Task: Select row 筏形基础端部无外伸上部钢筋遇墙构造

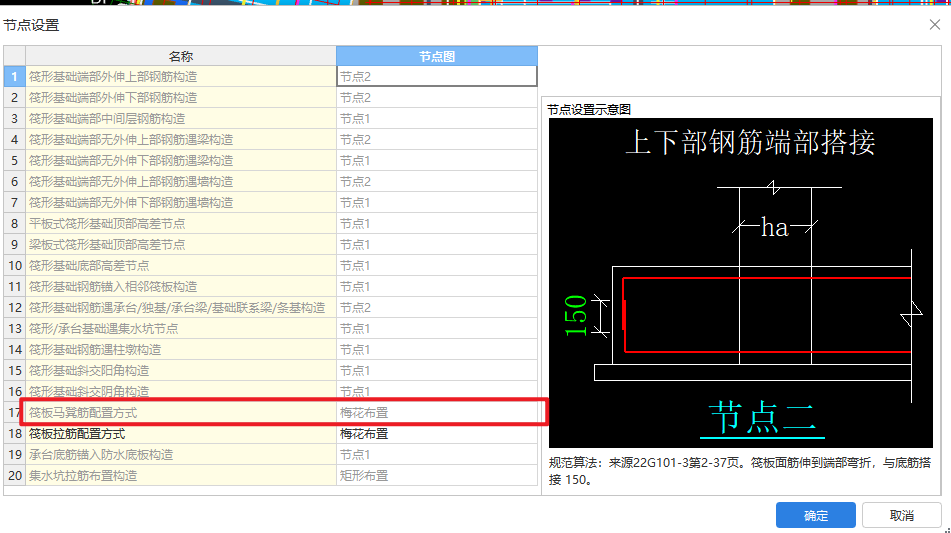Action: (181, 182)
